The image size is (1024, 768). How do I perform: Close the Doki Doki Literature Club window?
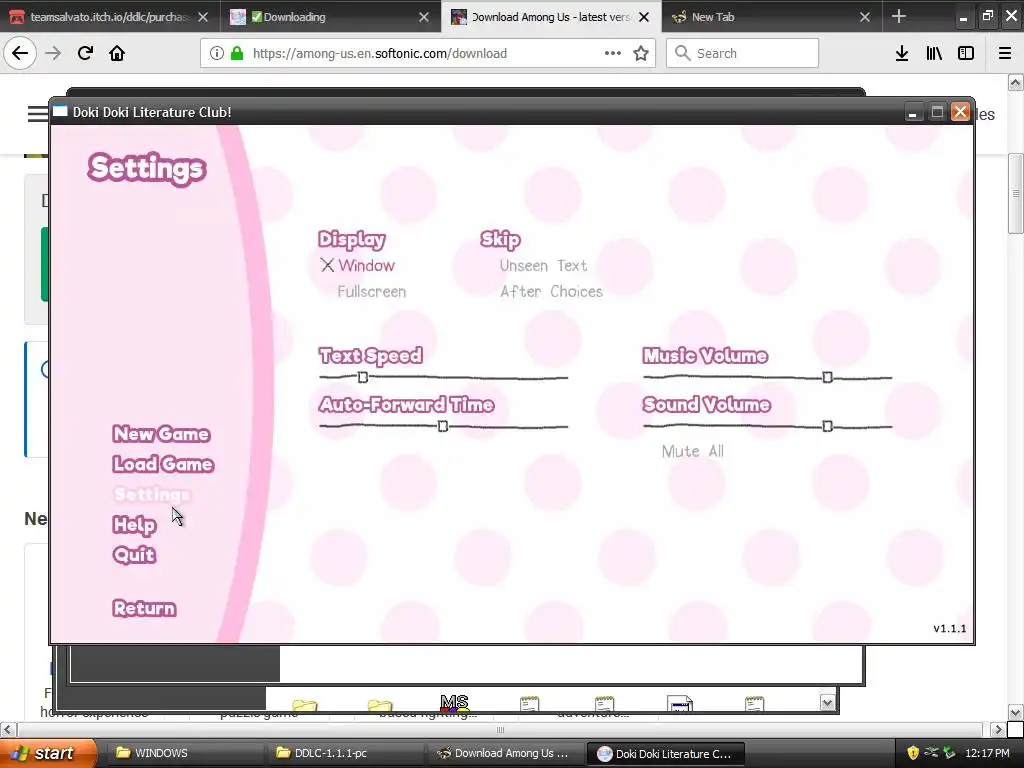click(x=960, y=112)
